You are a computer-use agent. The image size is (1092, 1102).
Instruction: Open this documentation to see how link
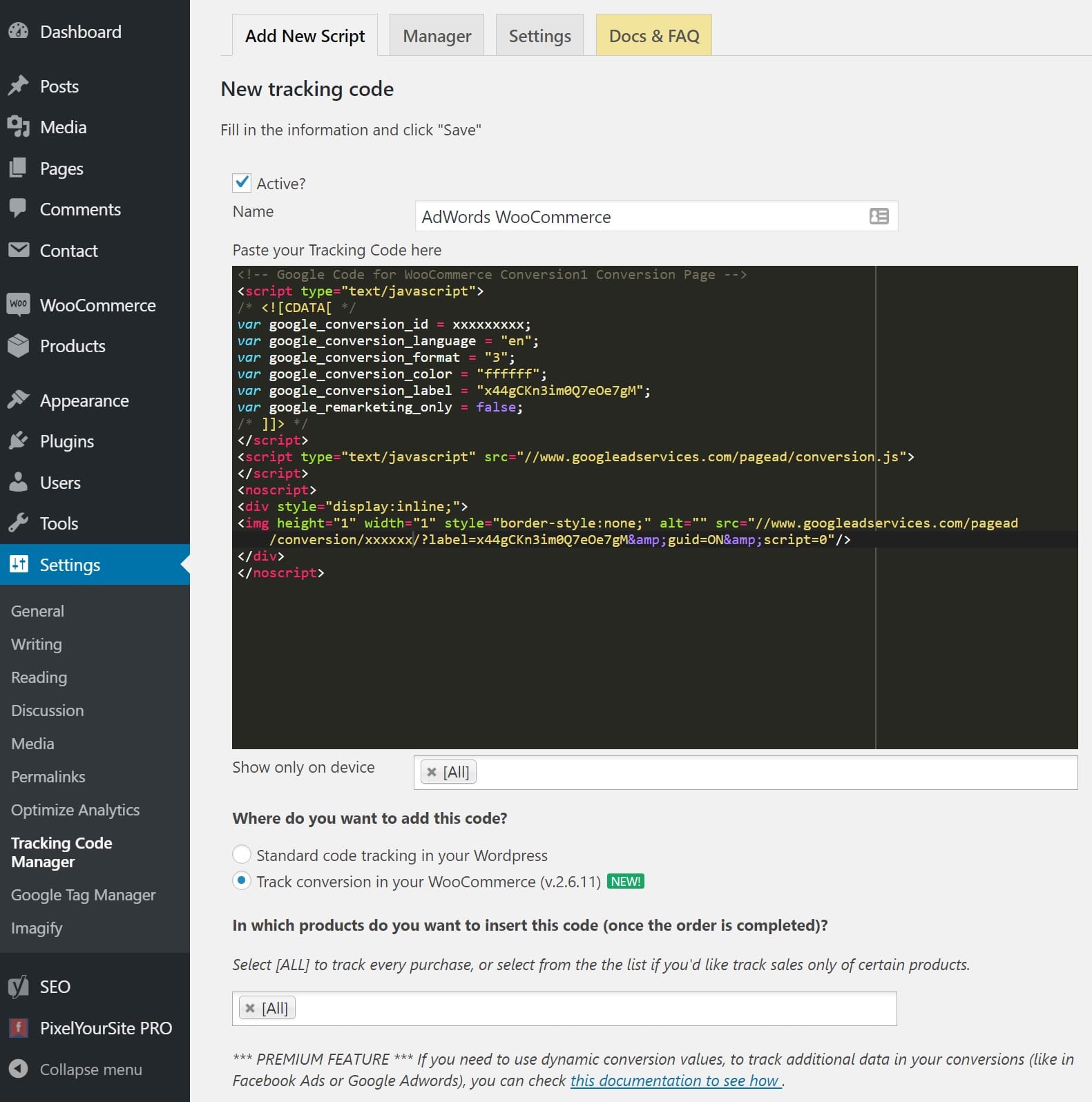click(x=675, y=1081)
